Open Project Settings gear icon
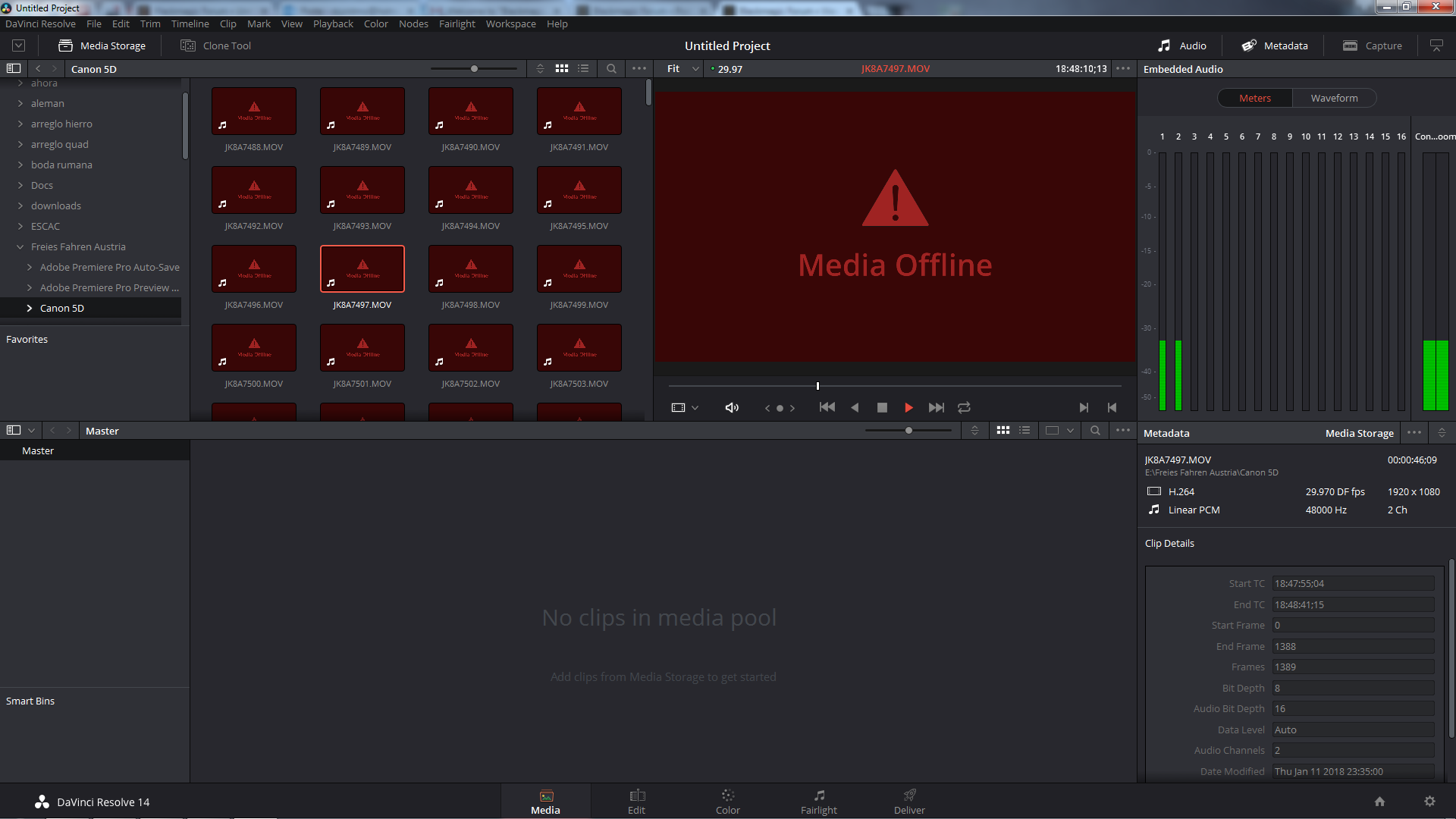 [1429, 802]
